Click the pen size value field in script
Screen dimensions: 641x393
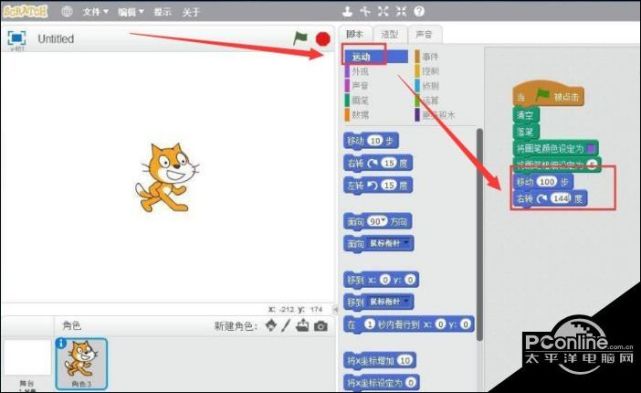(592, 165)
